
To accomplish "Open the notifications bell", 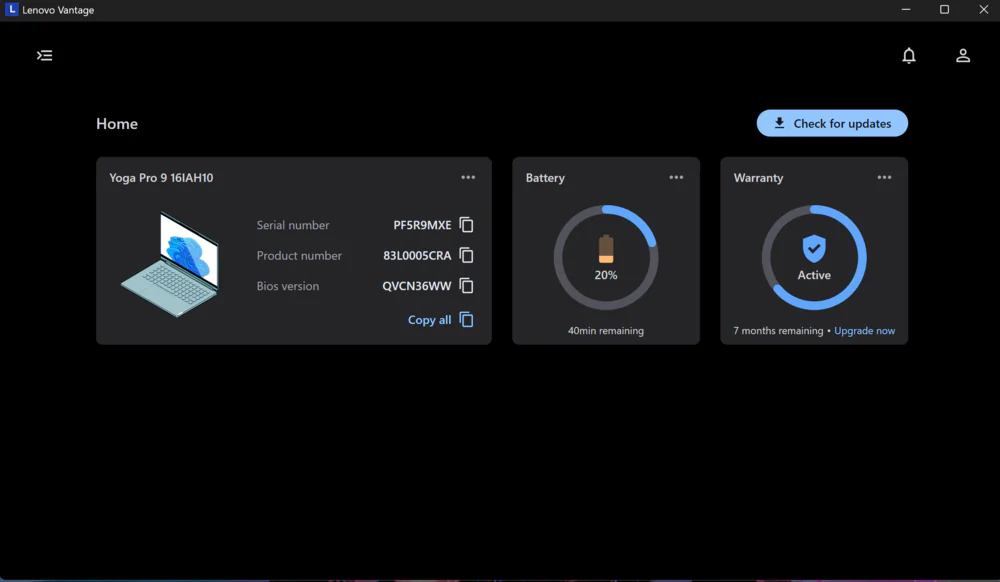I will pyautogui.click(x=908, y=56).
